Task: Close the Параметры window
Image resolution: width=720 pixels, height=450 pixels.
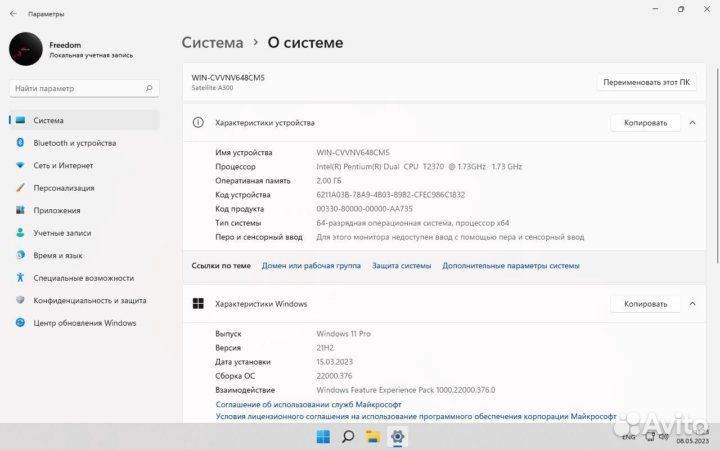Action: coord(707,9)
